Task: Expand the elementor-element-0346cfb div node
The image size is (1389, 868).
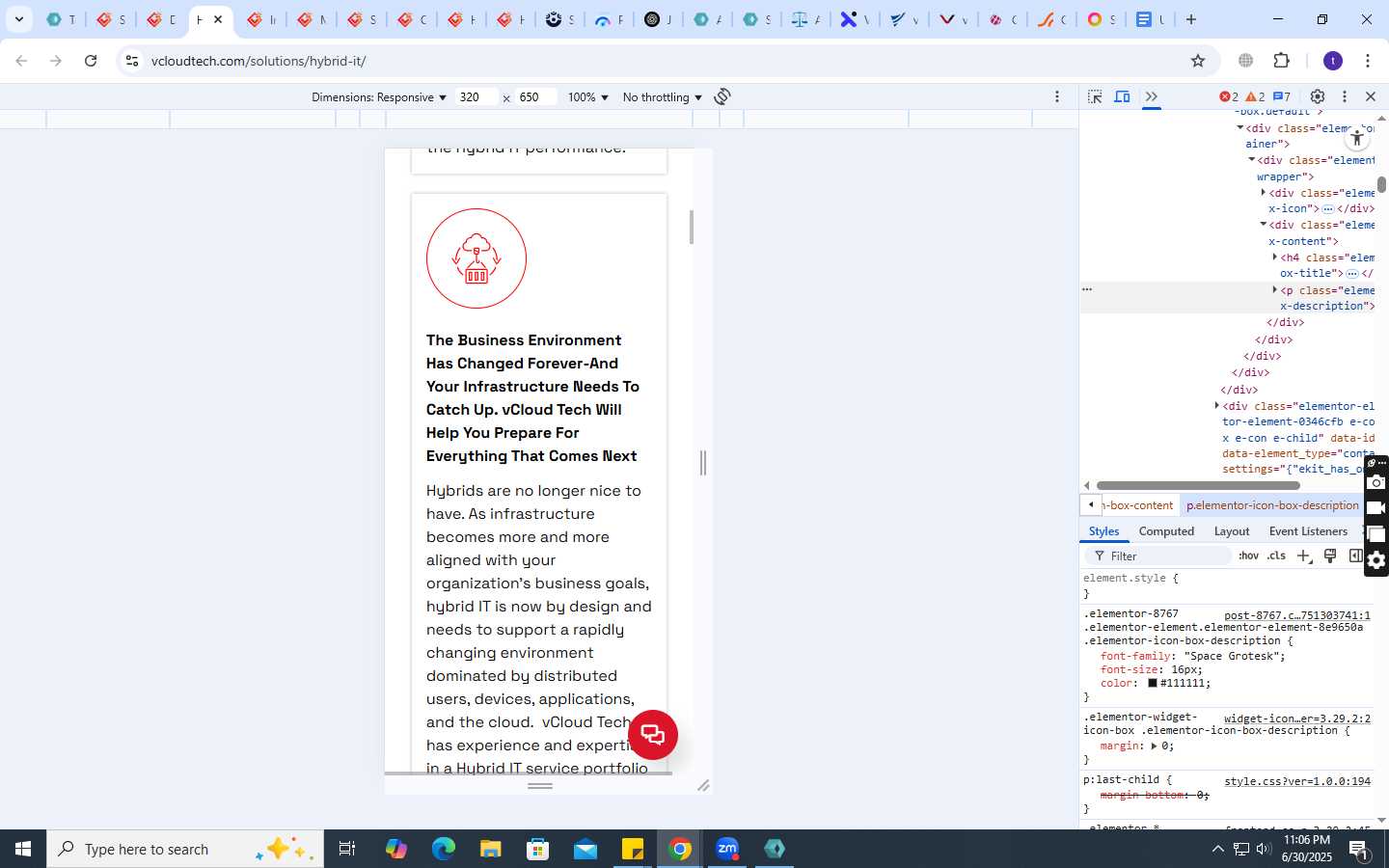Action: click(1216, 406)
